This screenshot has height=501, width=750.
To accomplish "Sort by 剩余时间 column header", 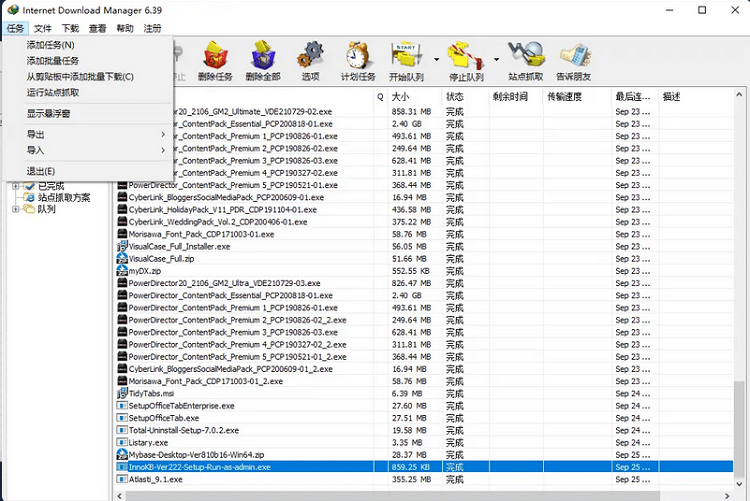I will click(x=516, y=97).
